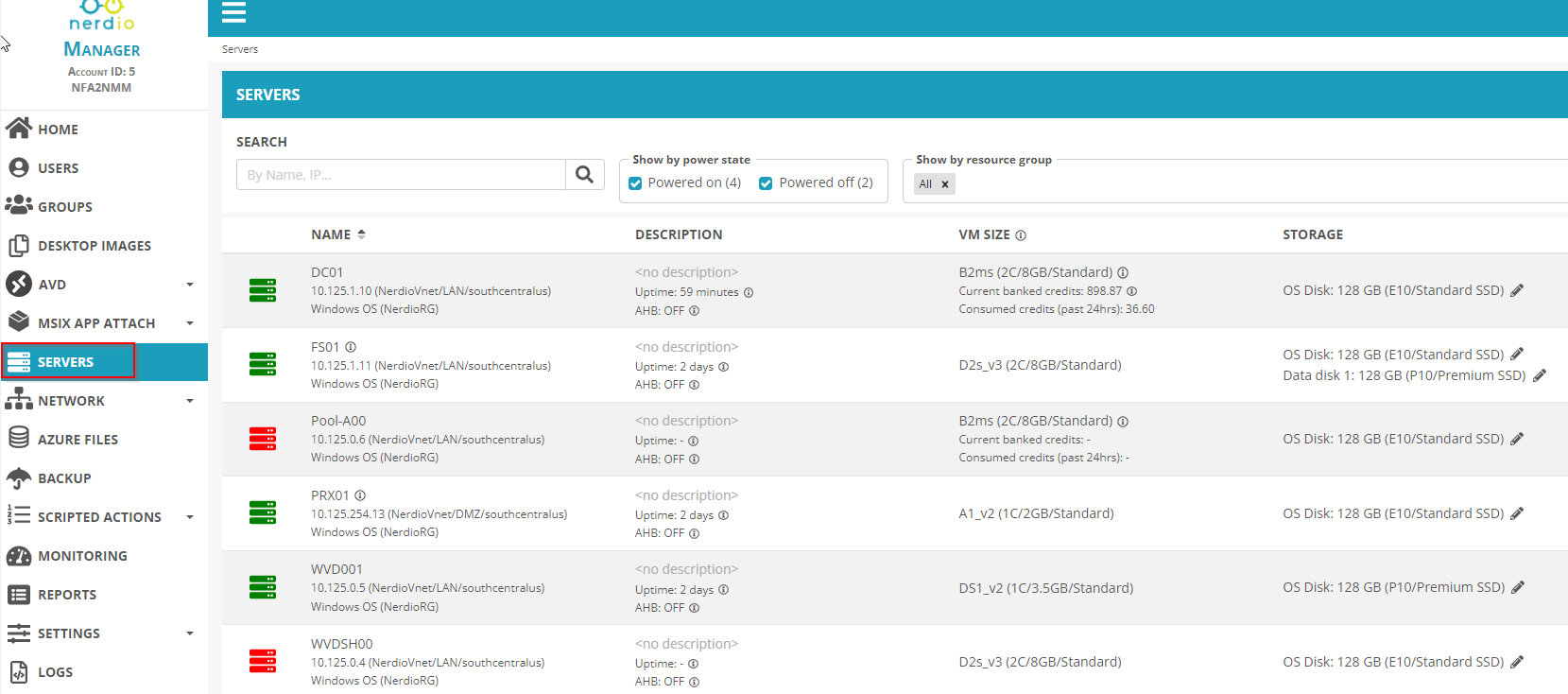
Task: Click the Pool-A00 server name
Action: coord(338,421)
